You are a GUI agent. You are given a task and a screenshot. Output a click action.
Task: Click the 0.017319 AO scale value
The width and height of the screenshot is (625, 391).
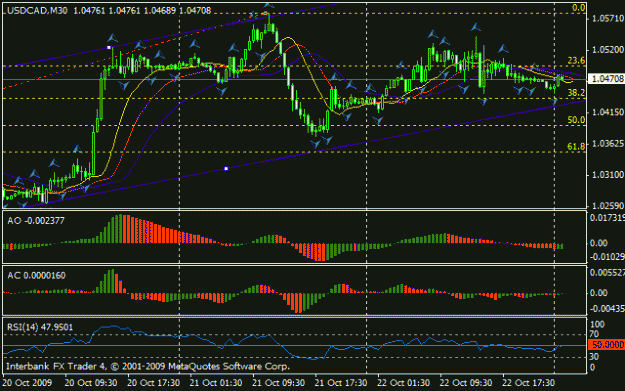click(x=607, y=218)
